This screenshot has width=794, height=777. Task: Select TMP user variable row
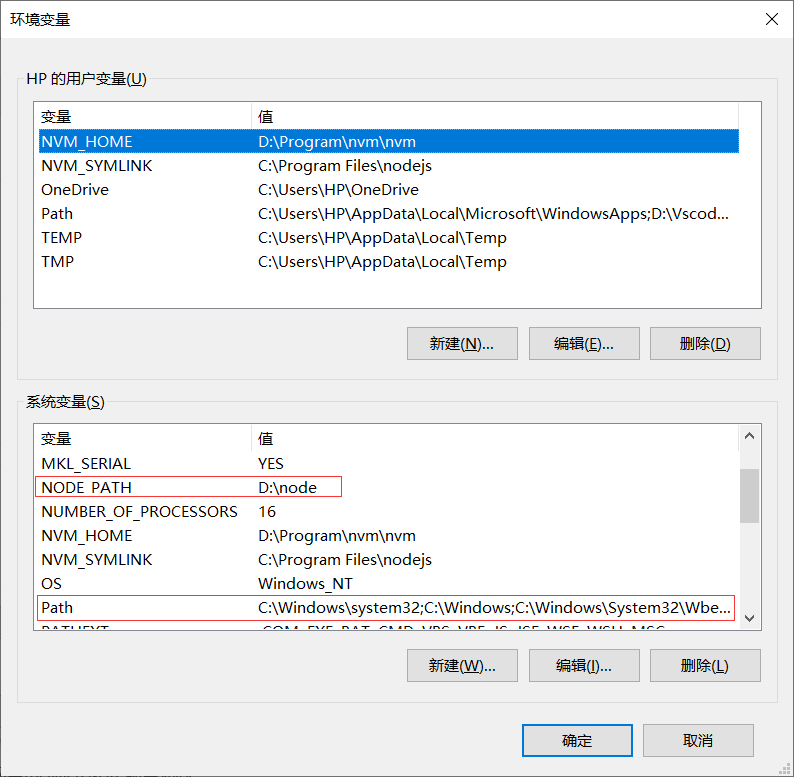(57, 262)
